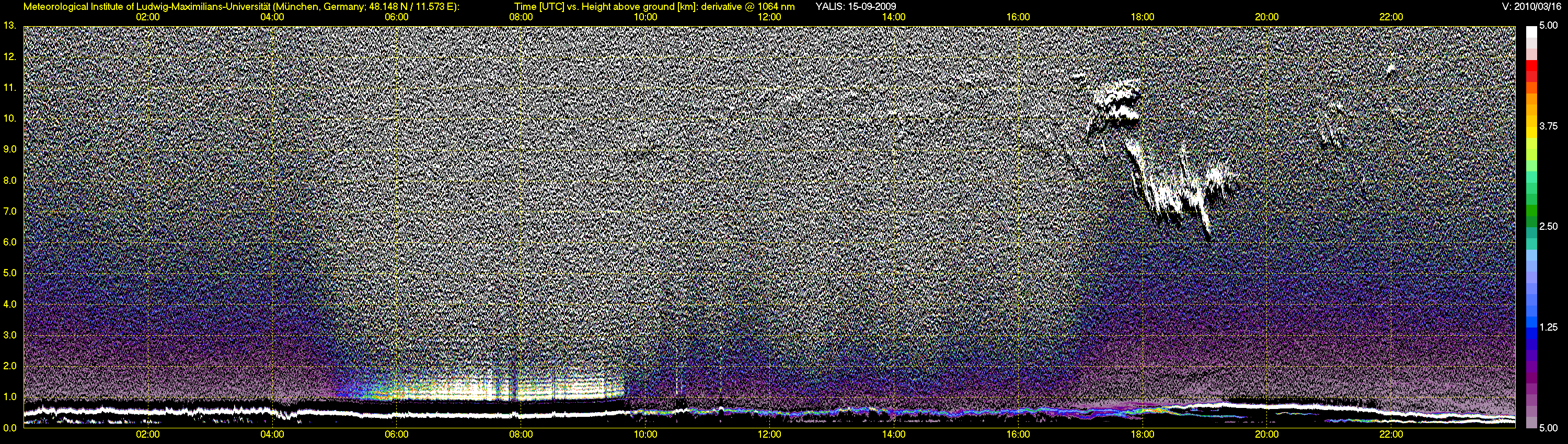Click the 0.0 height axis label
Image resolution: width=1568 pixels, height=444 pixels.
point(9,428)
